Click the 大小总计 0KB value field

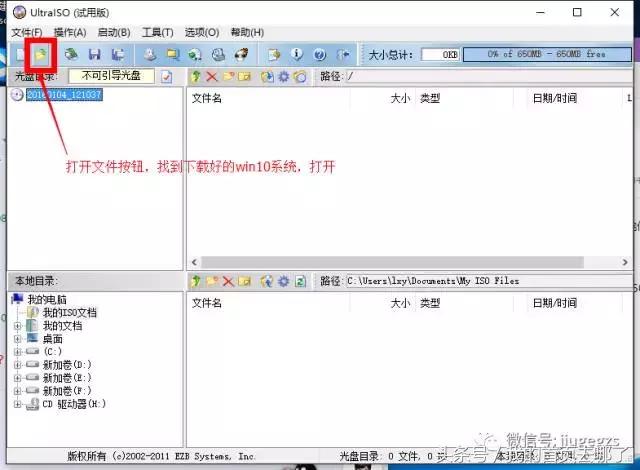pos(440,55)
